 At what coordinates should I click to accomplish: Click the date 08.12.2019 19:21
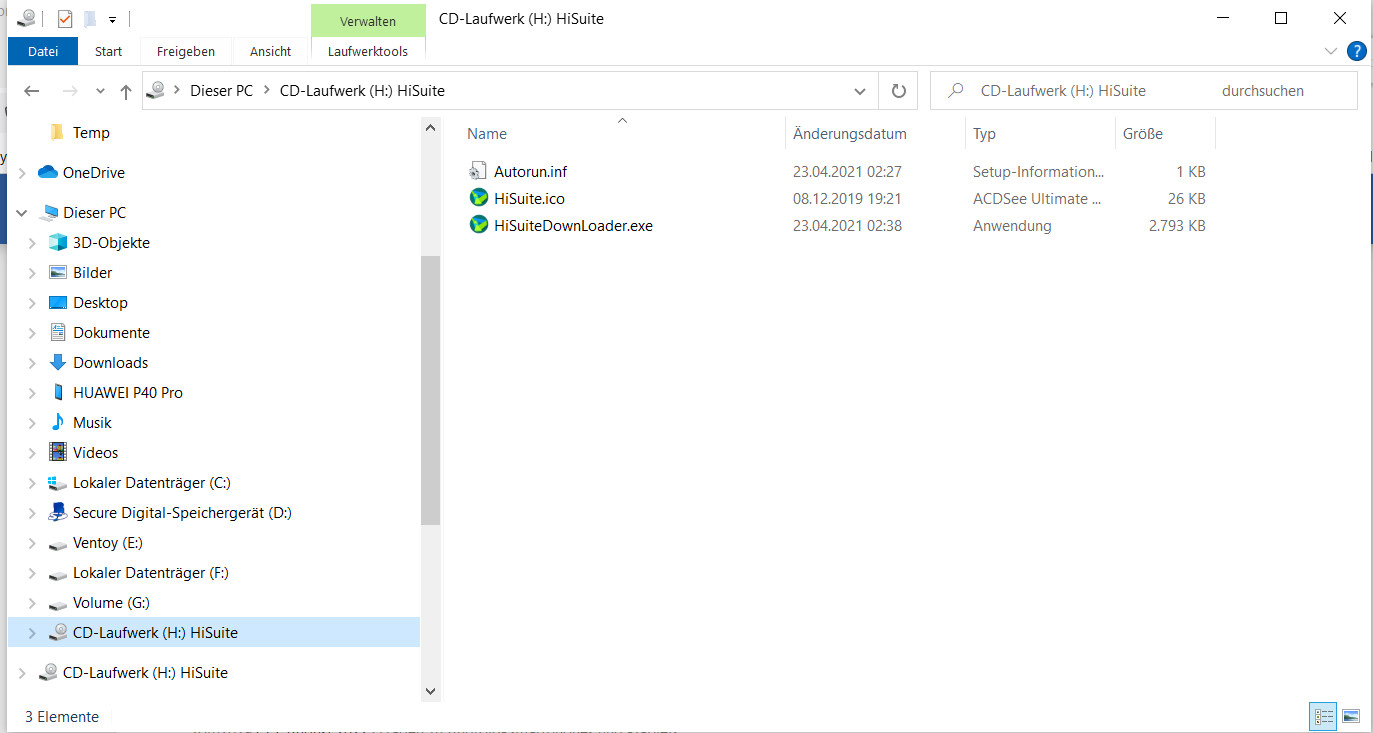(847, 199)
